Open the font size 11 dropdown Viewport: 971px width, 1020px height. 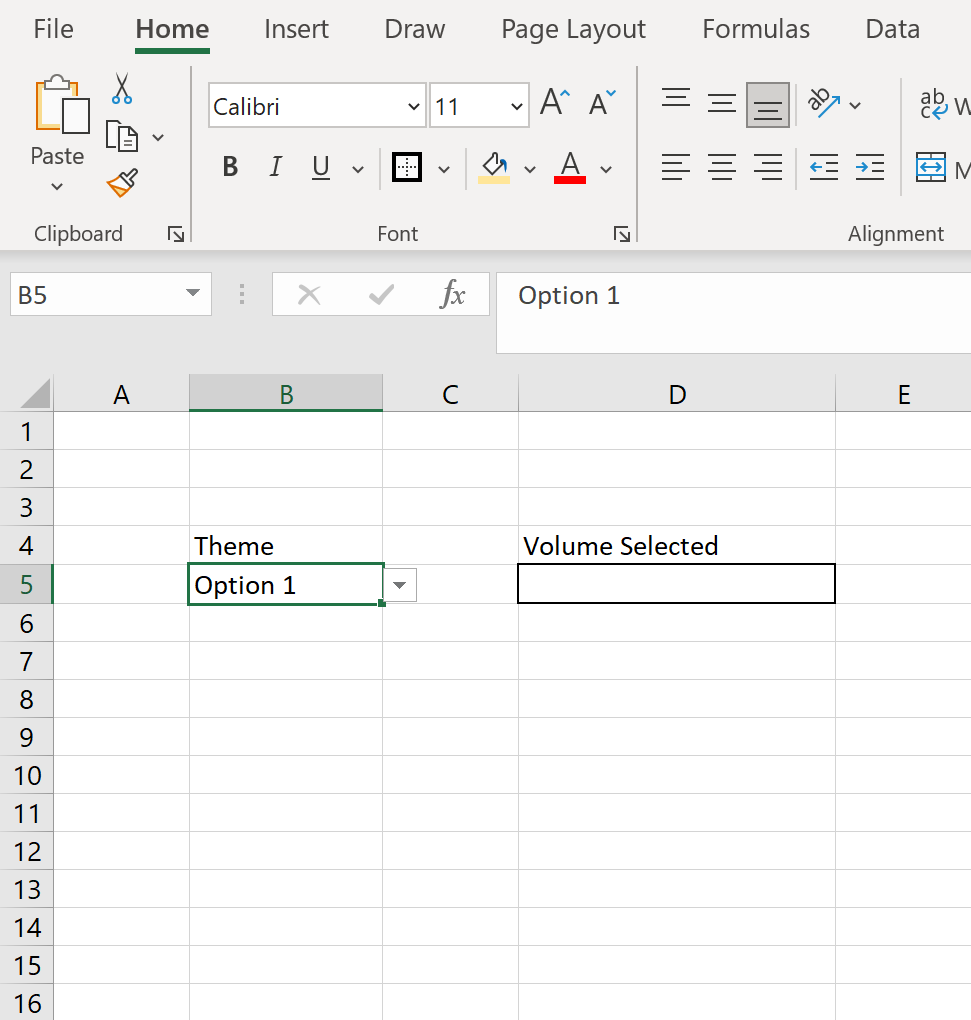pos(517,106)
